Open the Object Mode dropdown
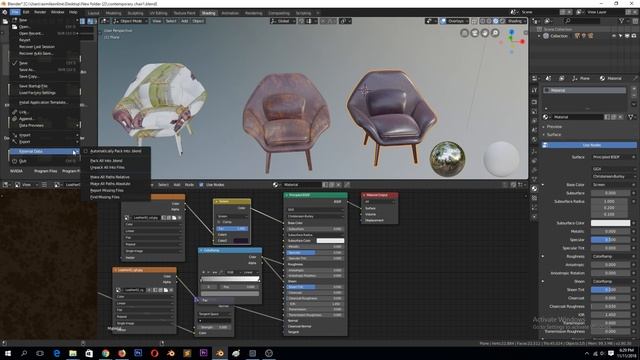This screenshot has height=360, width=640. click(130, 21)
